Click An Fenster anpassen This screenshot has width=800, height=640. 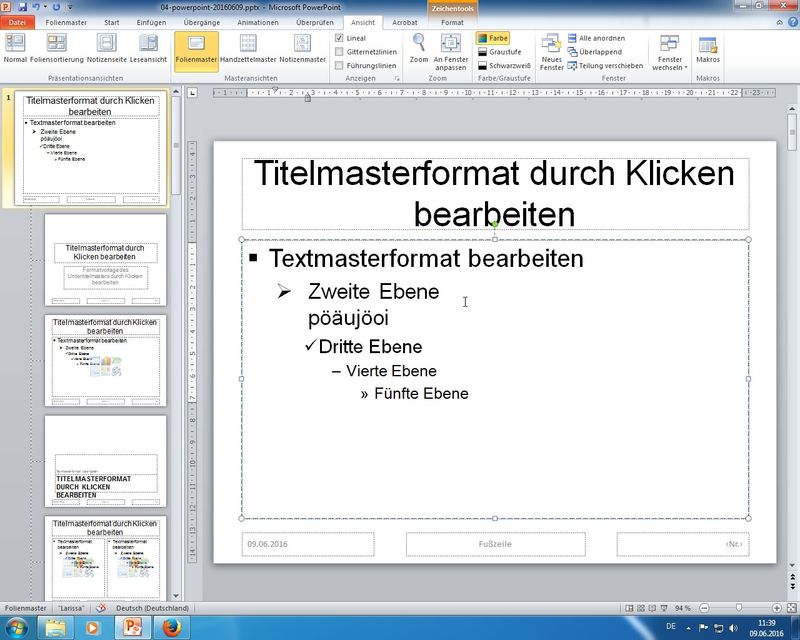(x=451, y=52)
